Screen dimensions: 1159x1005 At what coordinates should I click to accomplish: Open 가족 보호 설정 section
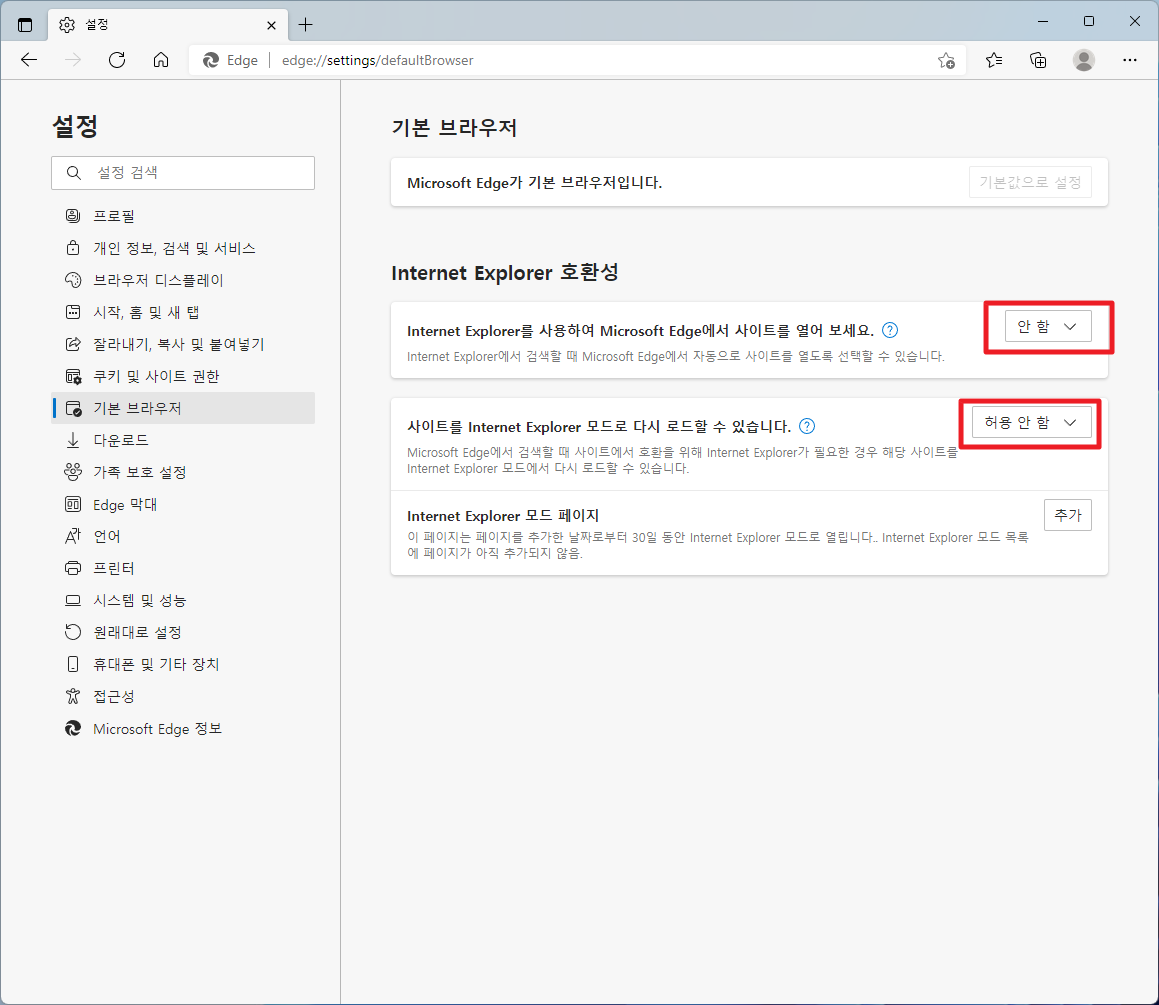click(x=183, y=472)
